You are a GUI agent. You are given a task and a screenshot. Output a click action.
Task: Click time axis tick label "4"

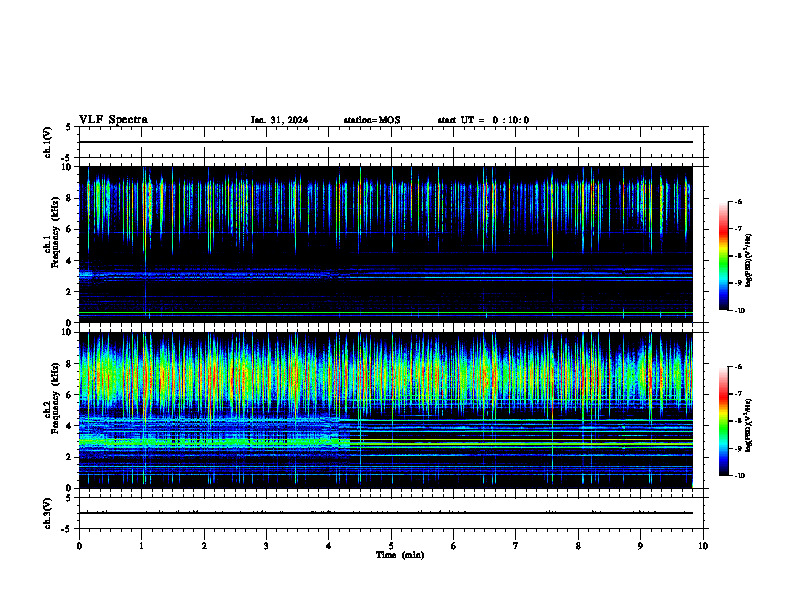pos(329,546)
